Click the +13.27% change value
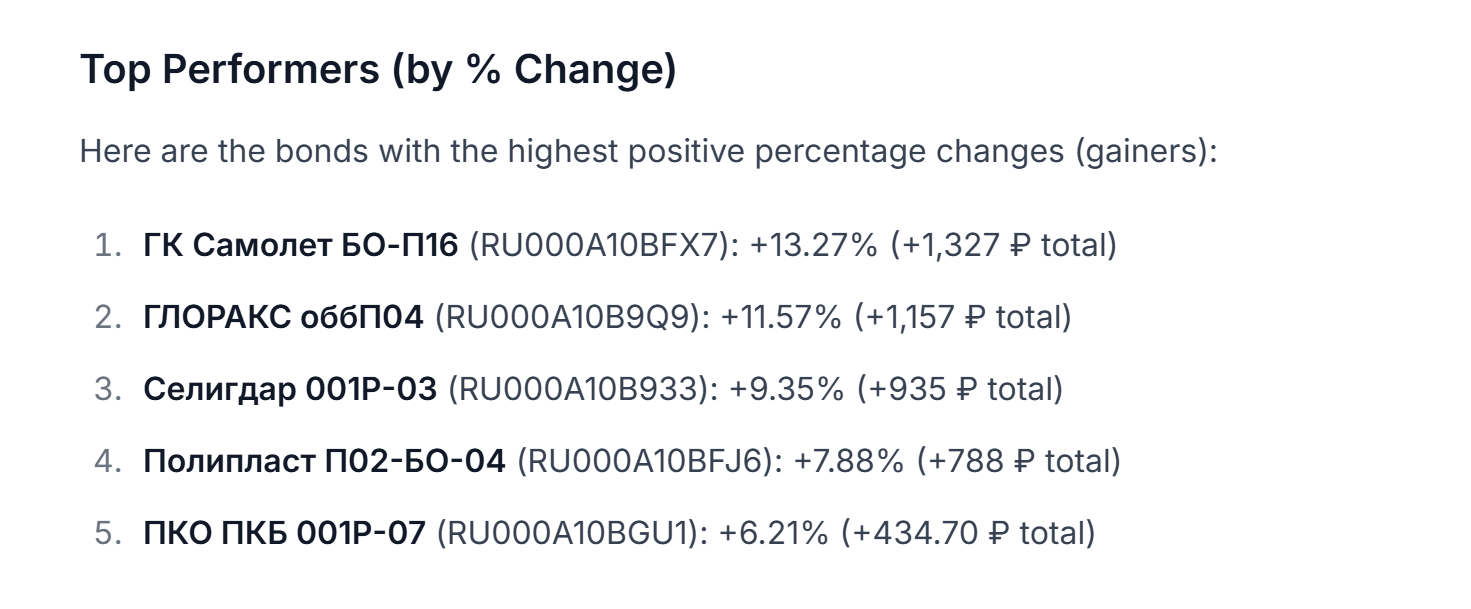The width and height of the screenshot is (1471, 609). pyautogui.click(x=812, y=245)
